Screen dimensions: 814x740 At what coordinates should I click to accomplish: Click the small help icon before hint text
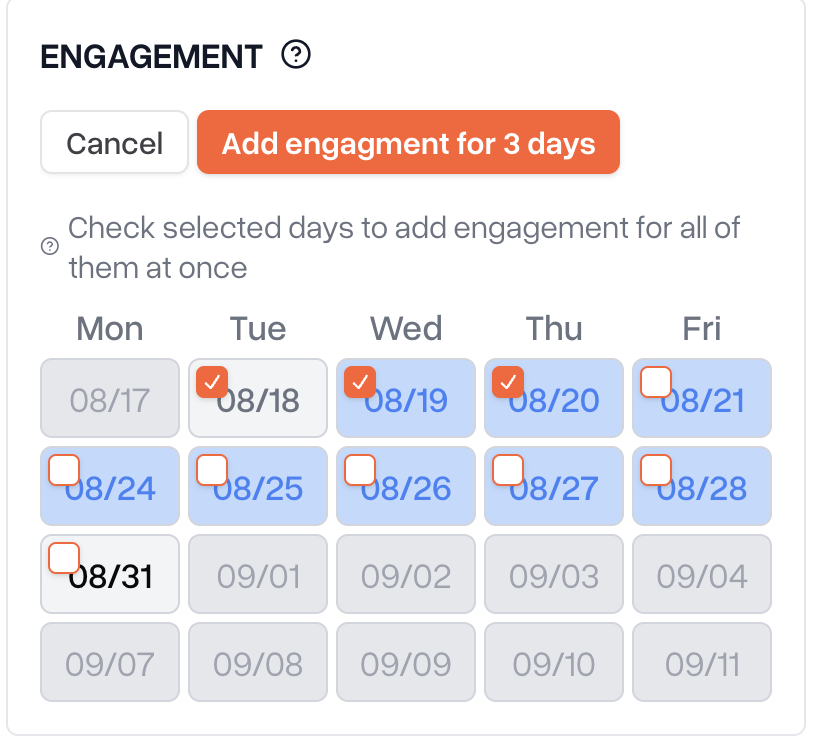pos(50,246)
